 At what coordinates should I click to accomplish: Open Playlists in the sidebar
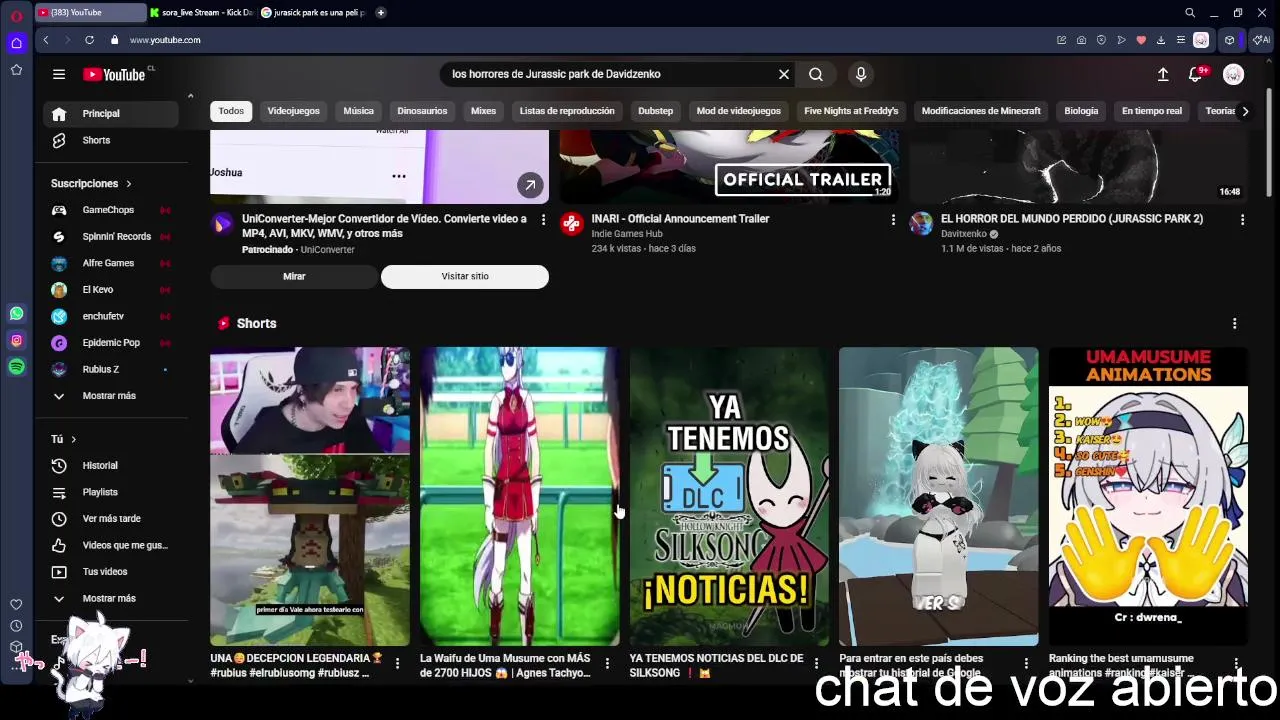pyautogui.click(x=110, y=492)
